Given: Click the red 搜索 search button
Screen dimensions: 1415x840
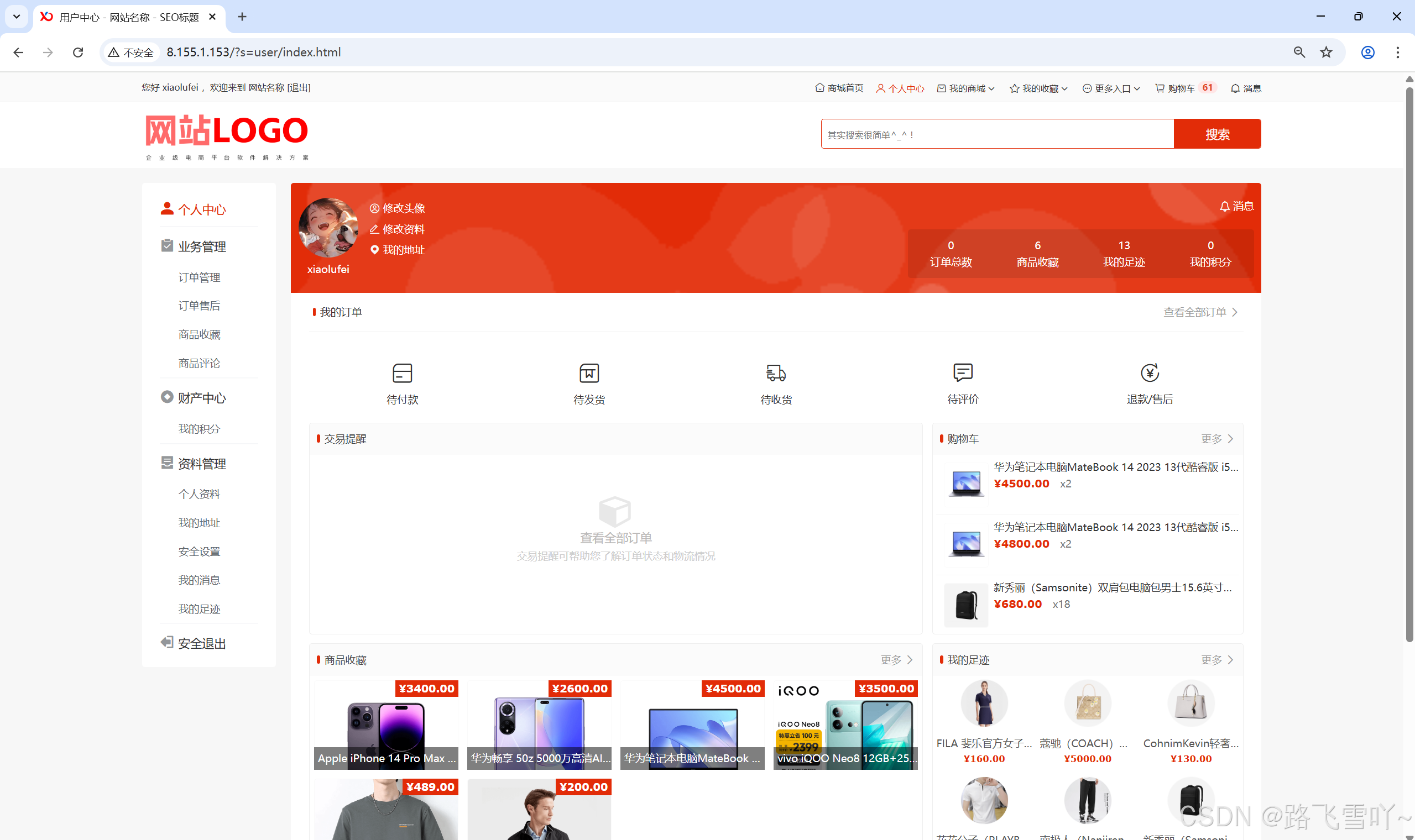Looking at the screenshot, I should coord(1217,134).
